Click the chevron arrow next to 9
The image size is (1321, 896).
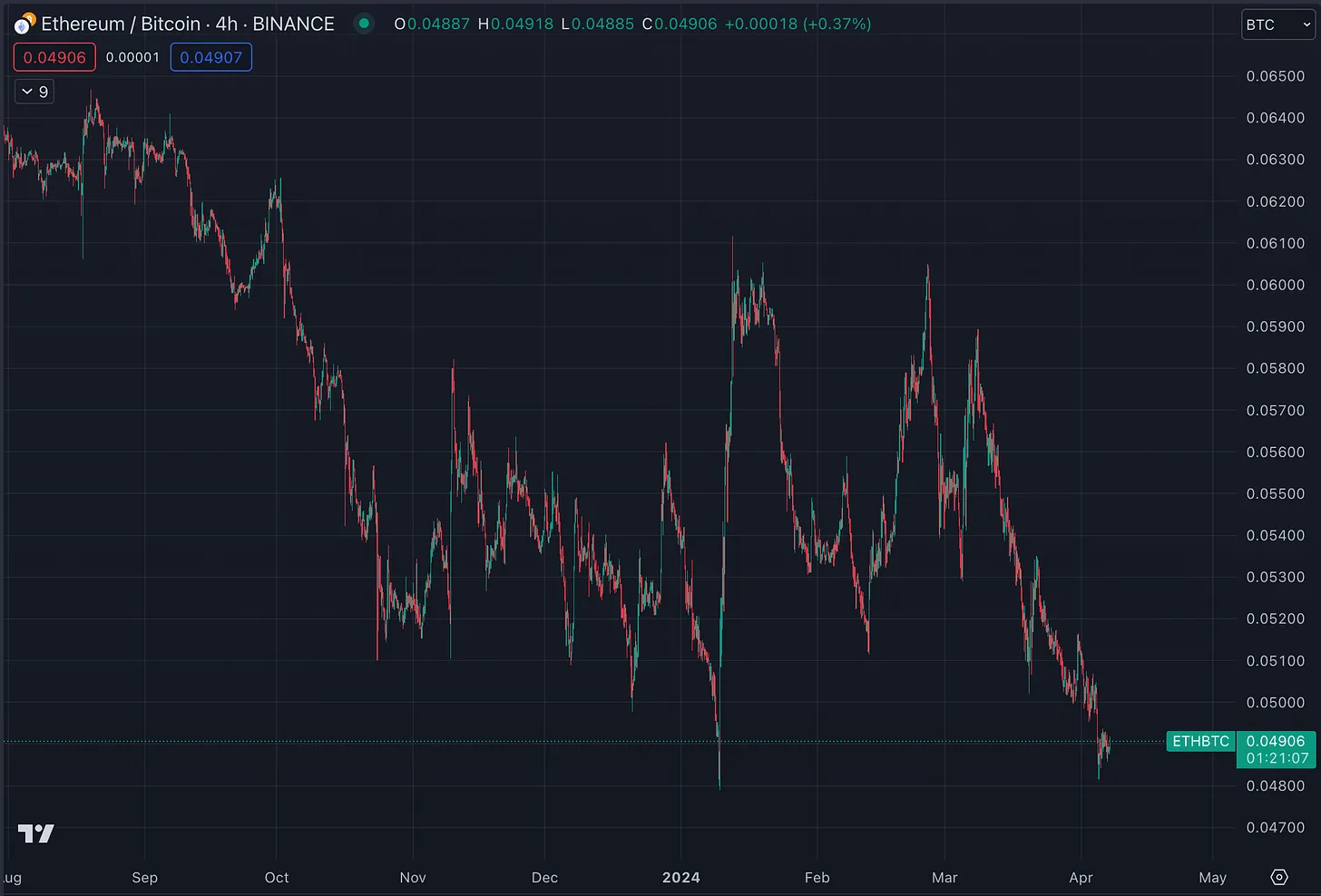coord(27,92)
